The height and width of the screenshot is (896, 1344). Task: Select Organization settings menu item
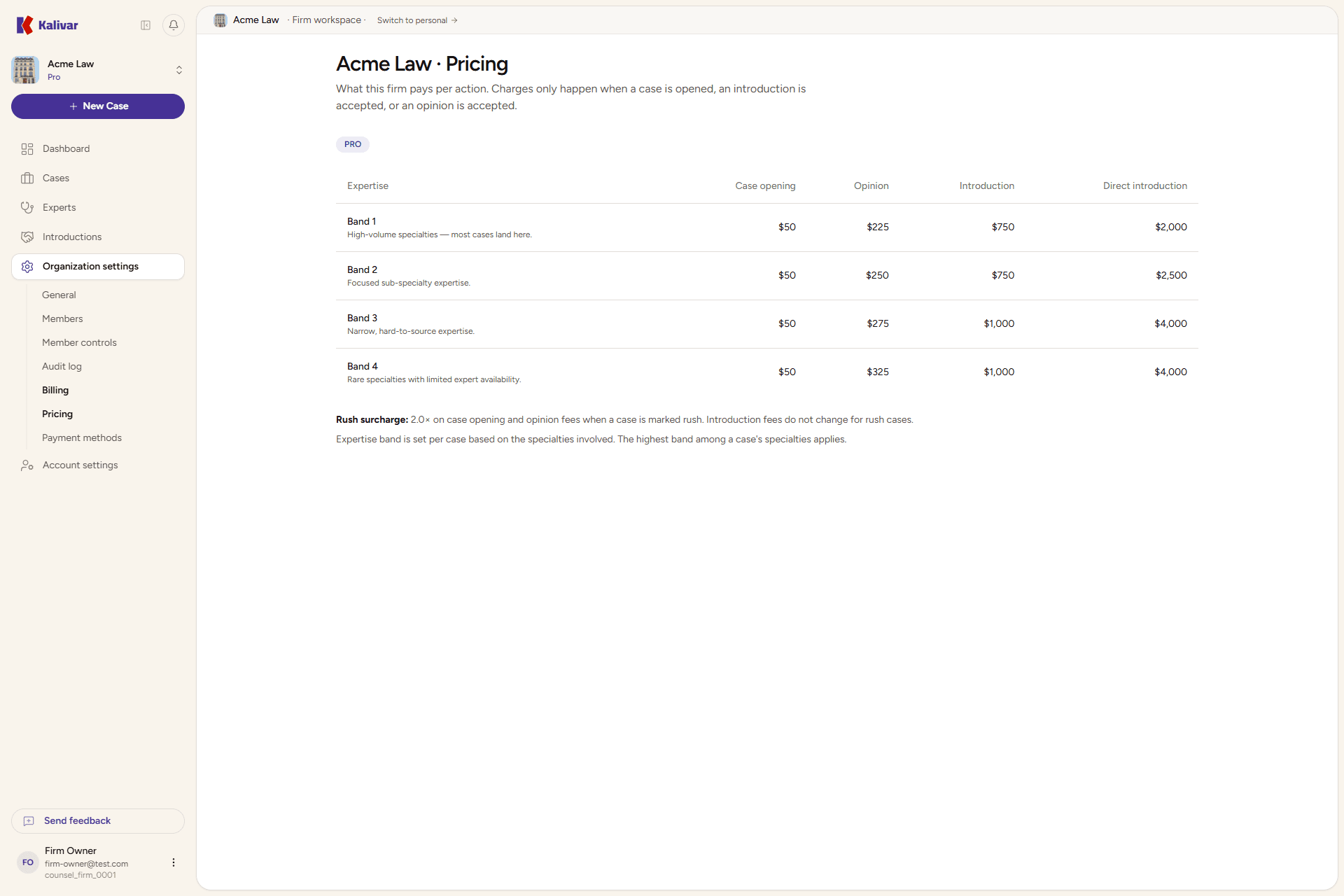tap(98, 267)
